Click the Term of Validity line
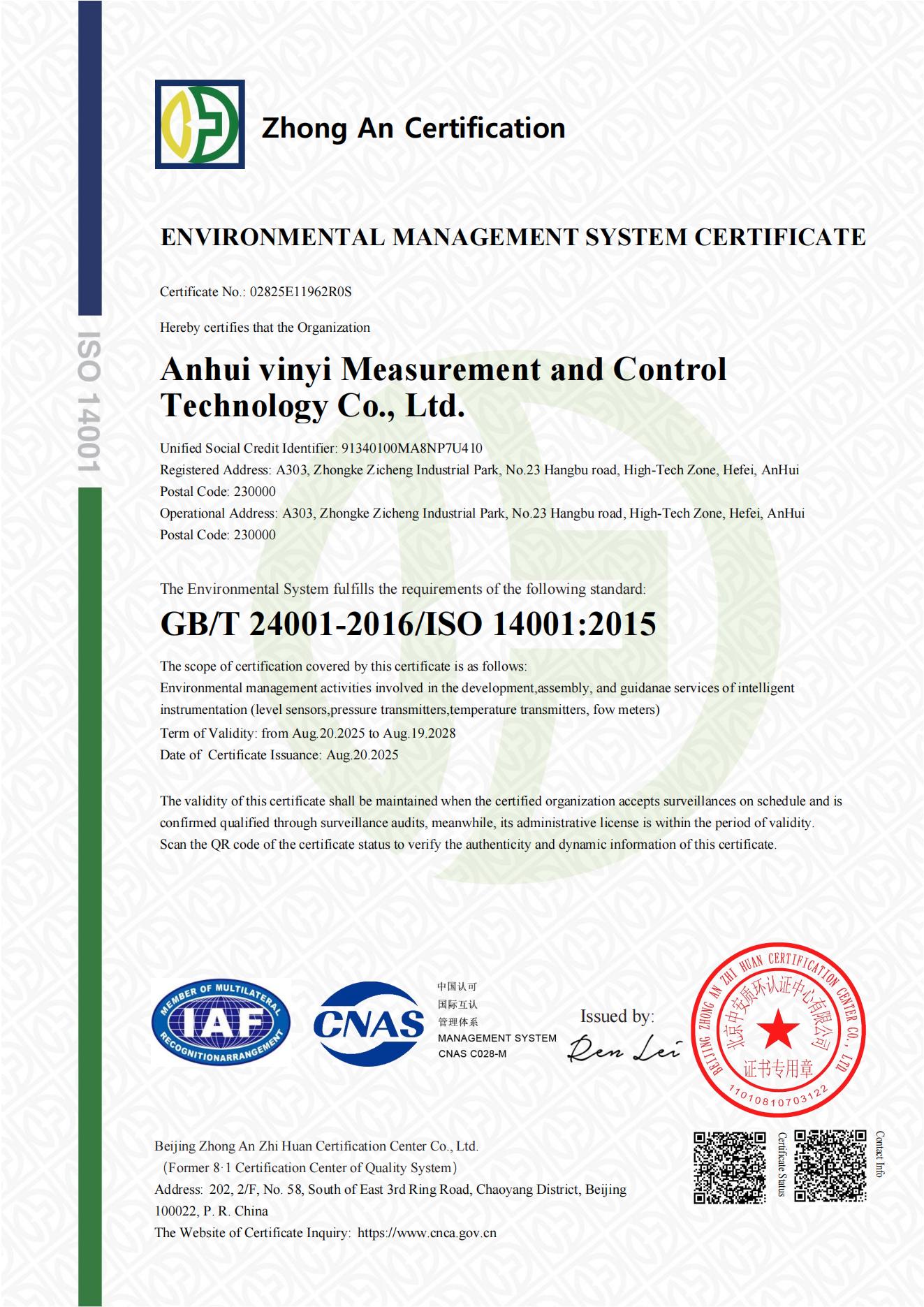Screen dimensions: 924x1307 [x=308, y=733]
